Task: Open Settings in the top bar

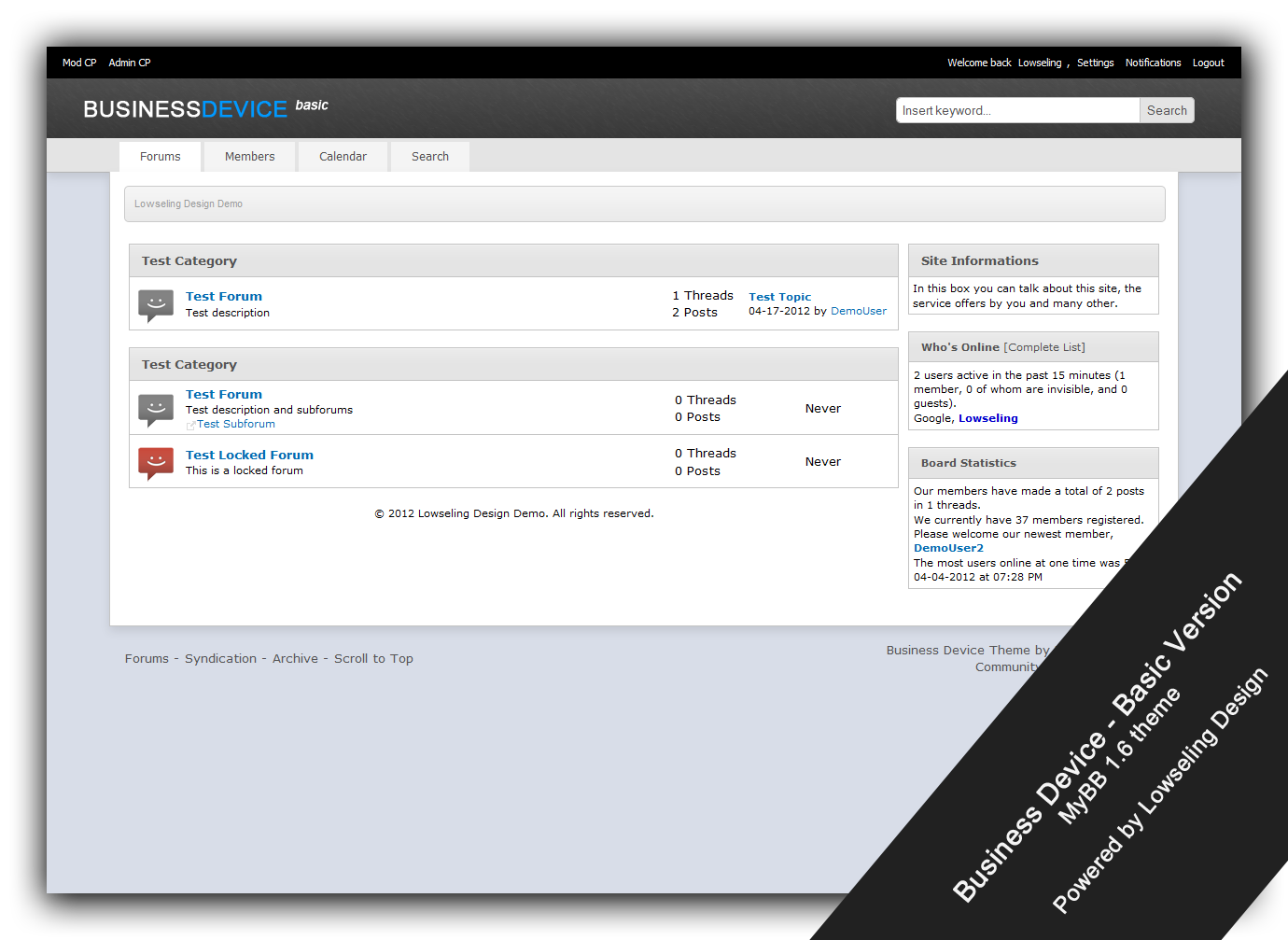Action: click(1095, 63)
